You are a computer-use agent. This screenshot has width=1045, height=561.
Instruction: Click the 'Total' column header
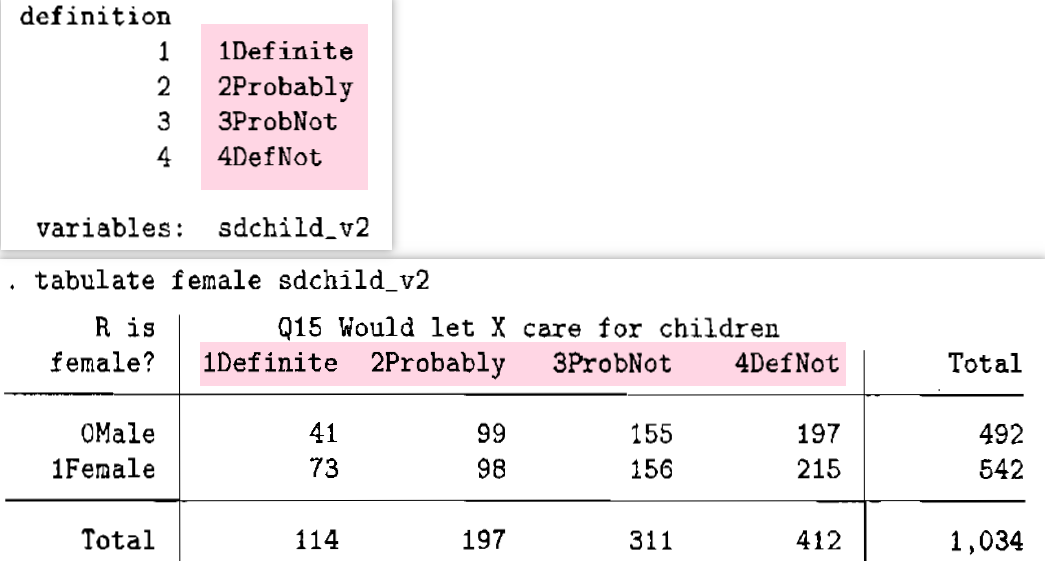[x=985, y=364]
